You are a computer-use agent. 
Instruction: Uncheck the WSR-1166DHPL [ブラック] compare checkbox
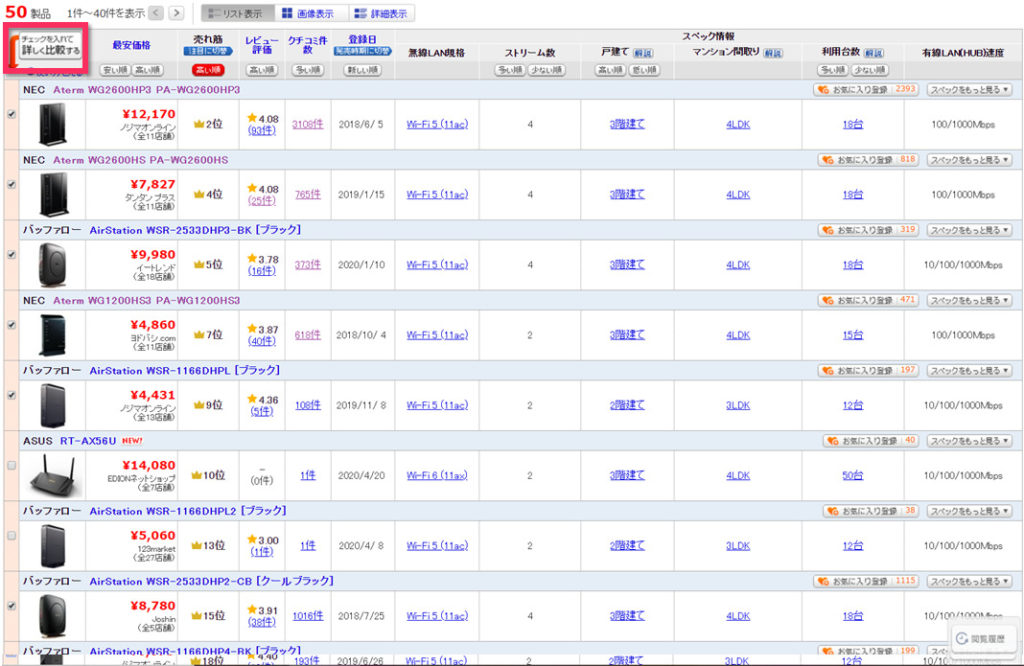click(11, 395)
